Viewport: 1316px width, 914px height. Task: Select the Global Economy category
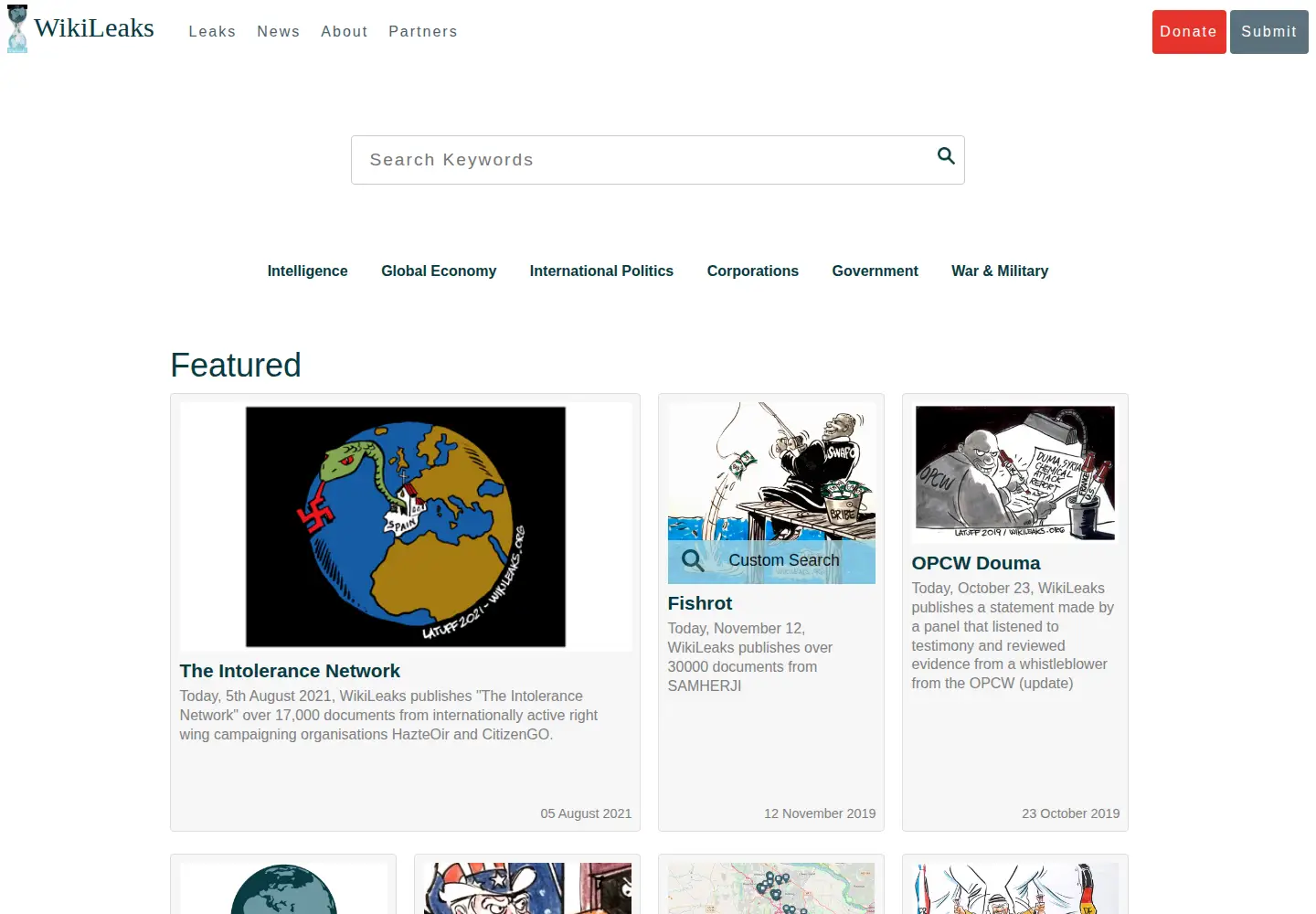click(x=439, y=271)
